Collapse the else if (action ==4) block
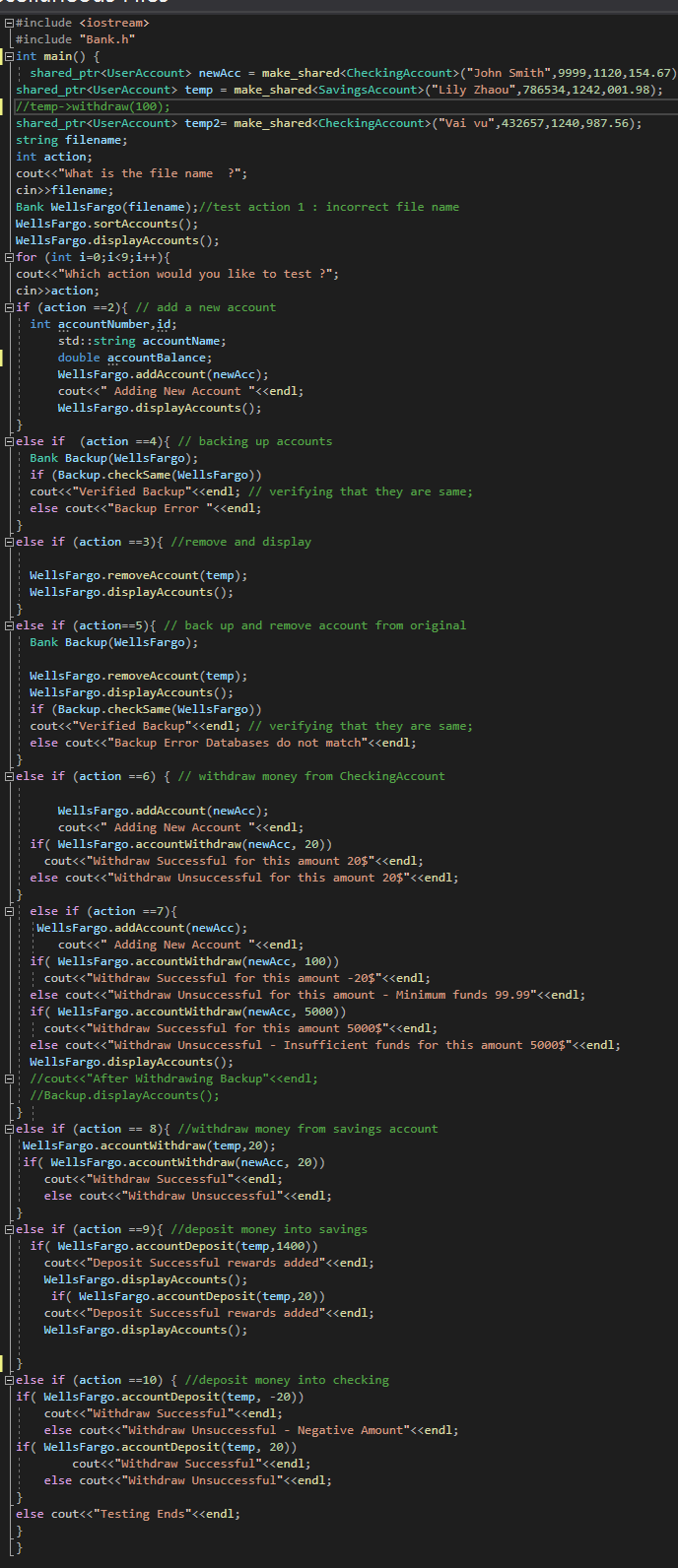 [x=8, y=441]
